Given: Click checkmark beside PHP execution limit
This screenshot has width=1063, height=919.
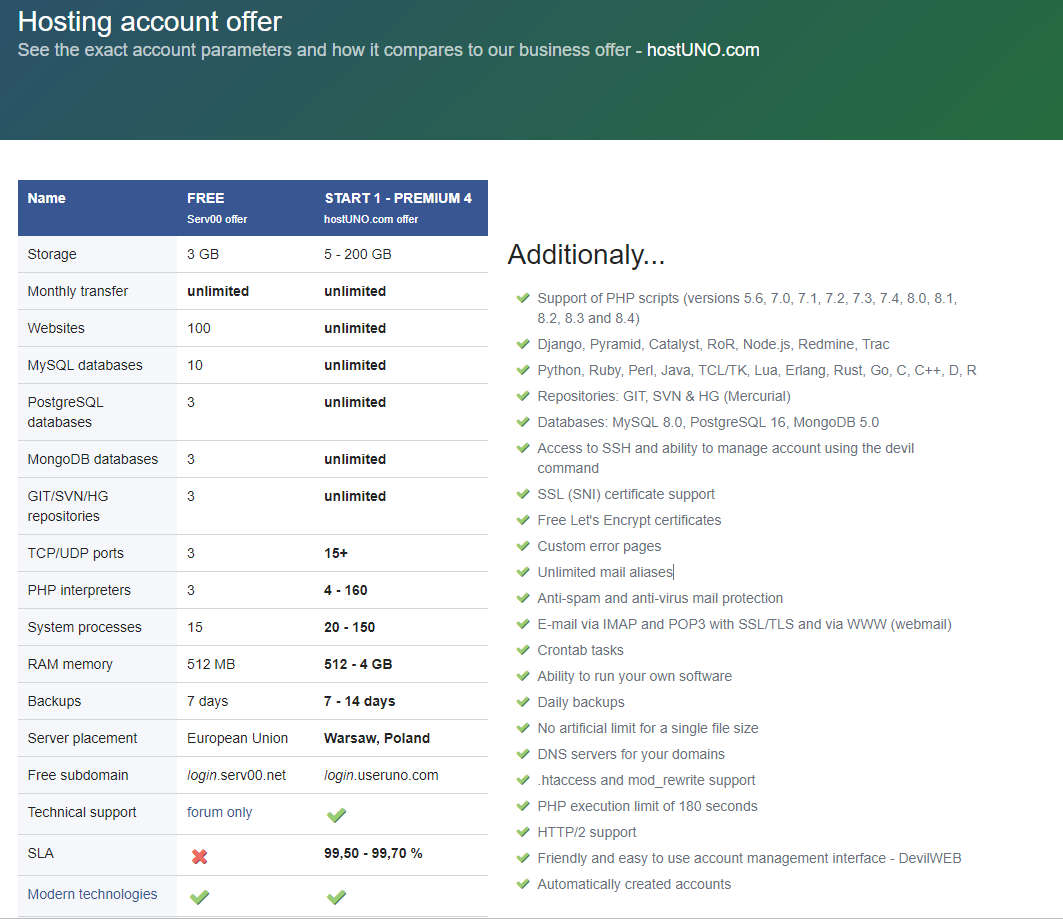Looking at the screenshot, I should [x=523, y=806].
